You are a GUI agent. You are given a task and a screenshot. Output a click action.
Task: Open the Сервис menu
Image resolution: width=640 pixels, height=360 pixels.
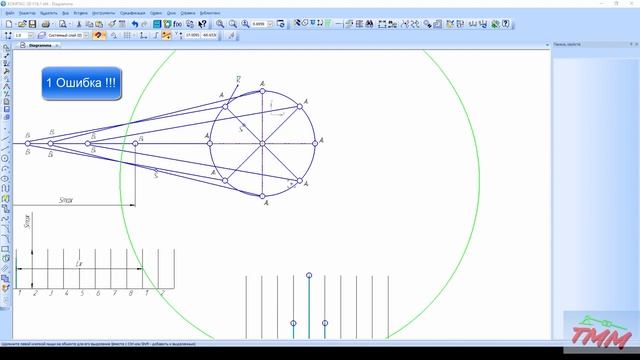(x=156, y=13)
